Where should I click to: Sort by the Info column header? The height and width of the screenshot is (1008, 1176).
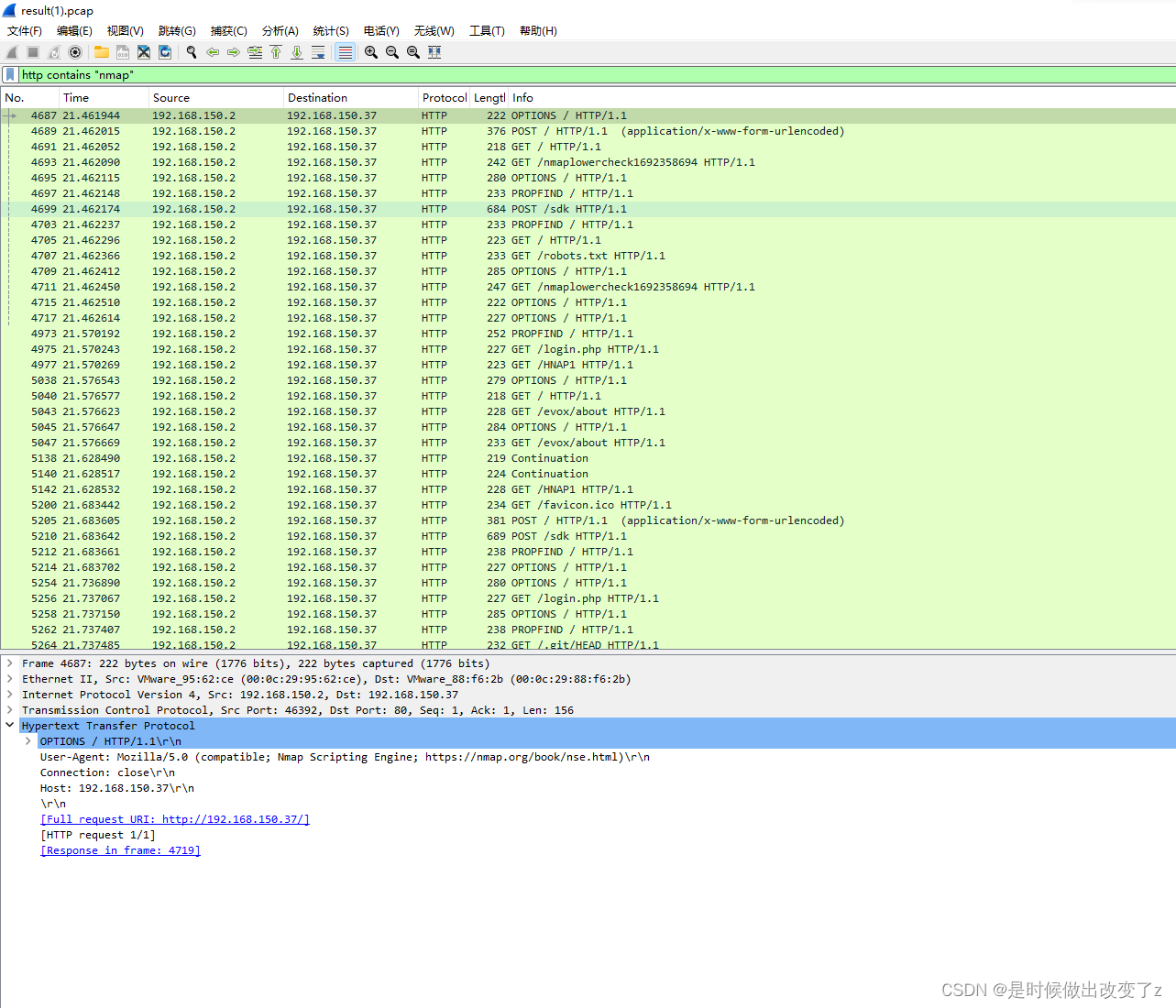(x=841, y=98)
